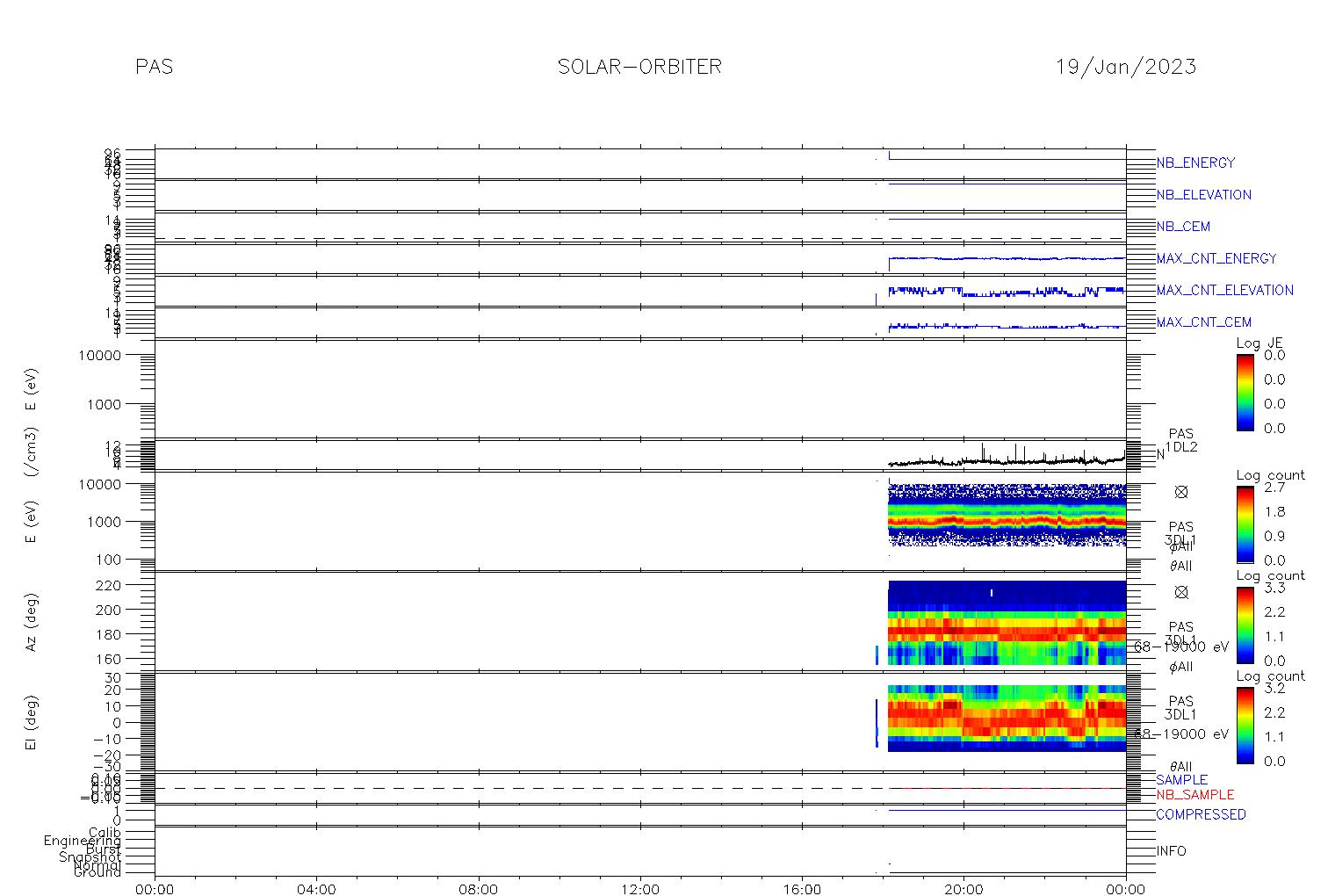The width and height of the screenshot is (1328, 896).
Task: Click the red NB_SAMPLE label
Action: click(1194, 794)
